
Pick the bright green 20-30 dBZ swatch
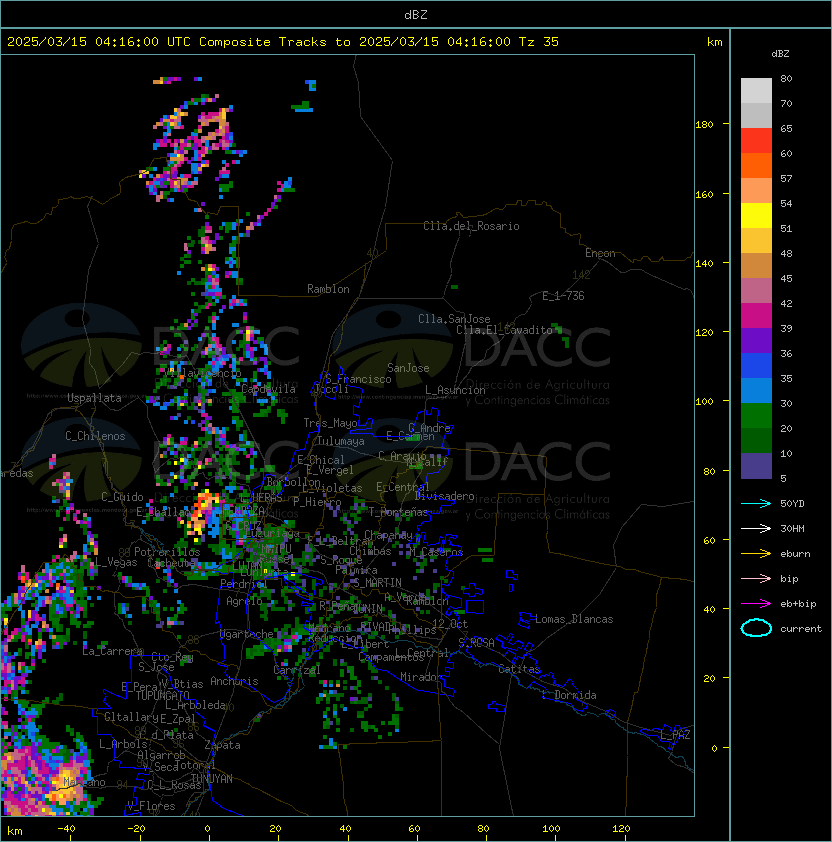click(x=756, y=416)
